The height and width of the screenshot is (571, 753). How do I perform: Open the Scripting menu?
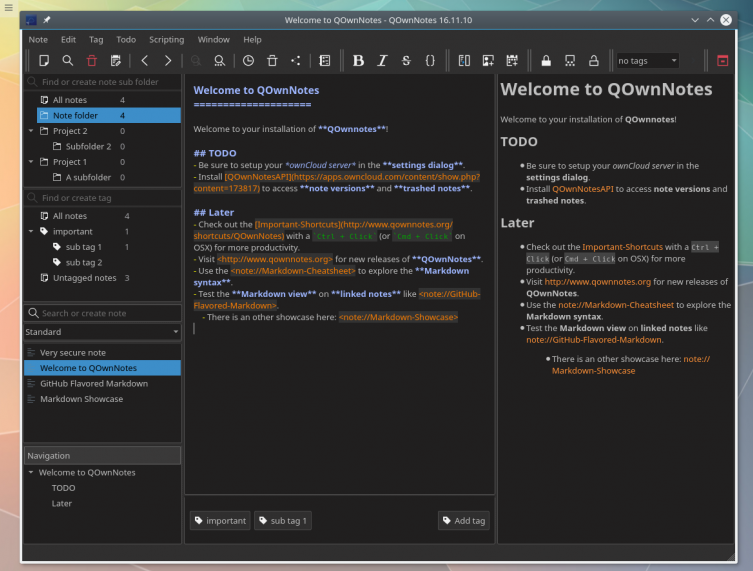(166, 39)
